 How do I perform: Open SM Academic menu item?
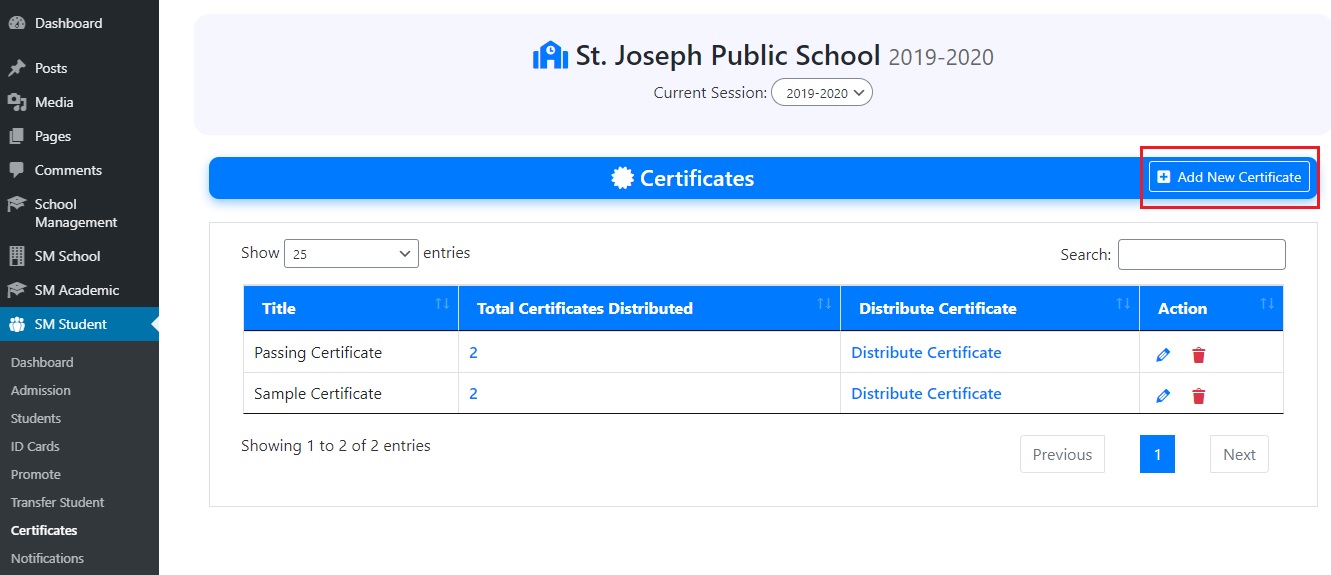tap(79, 290)
